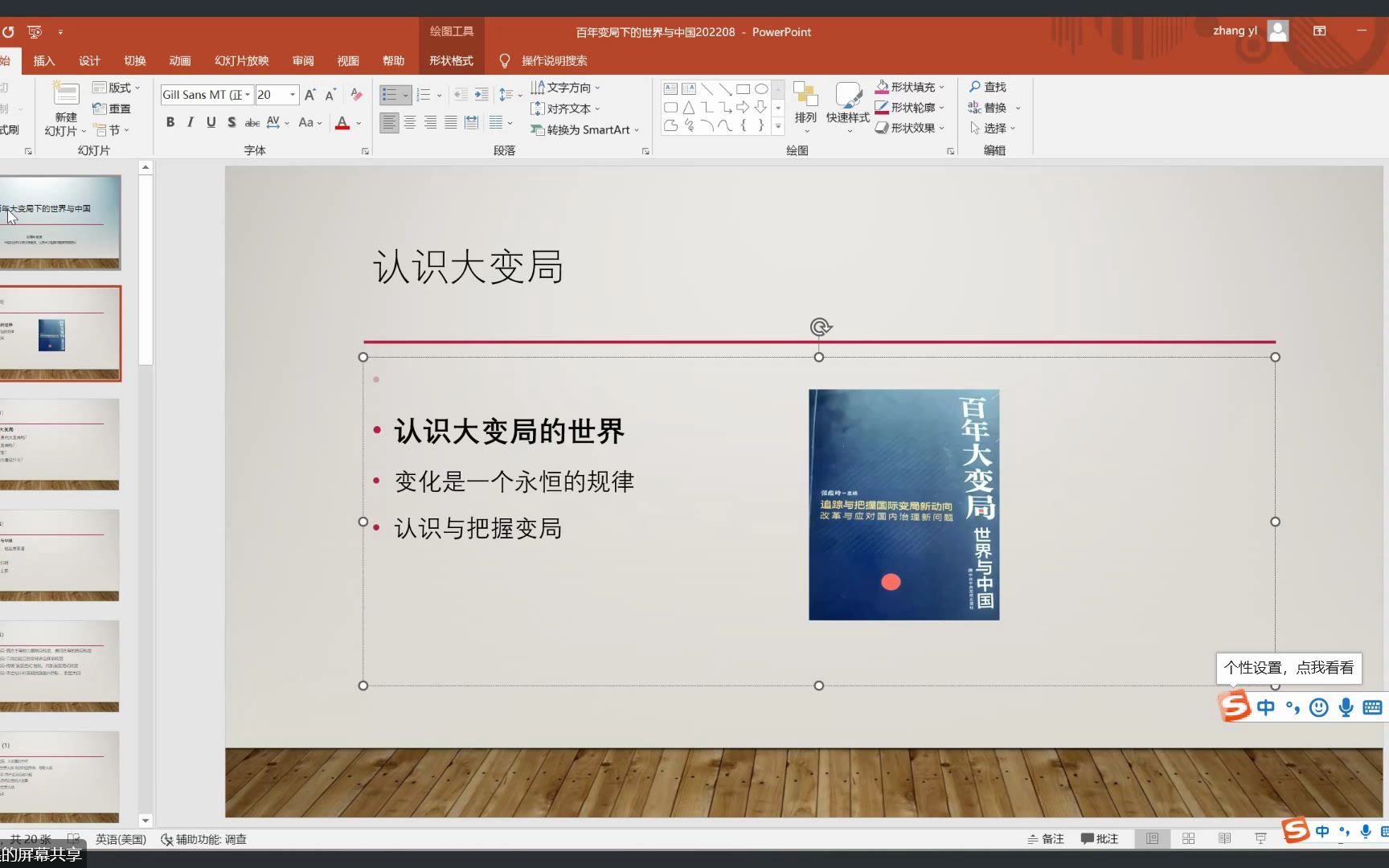This screenshot has width=1389, height=868.
Task: Switch to the Animations (动画) tab
Action: 180,61
